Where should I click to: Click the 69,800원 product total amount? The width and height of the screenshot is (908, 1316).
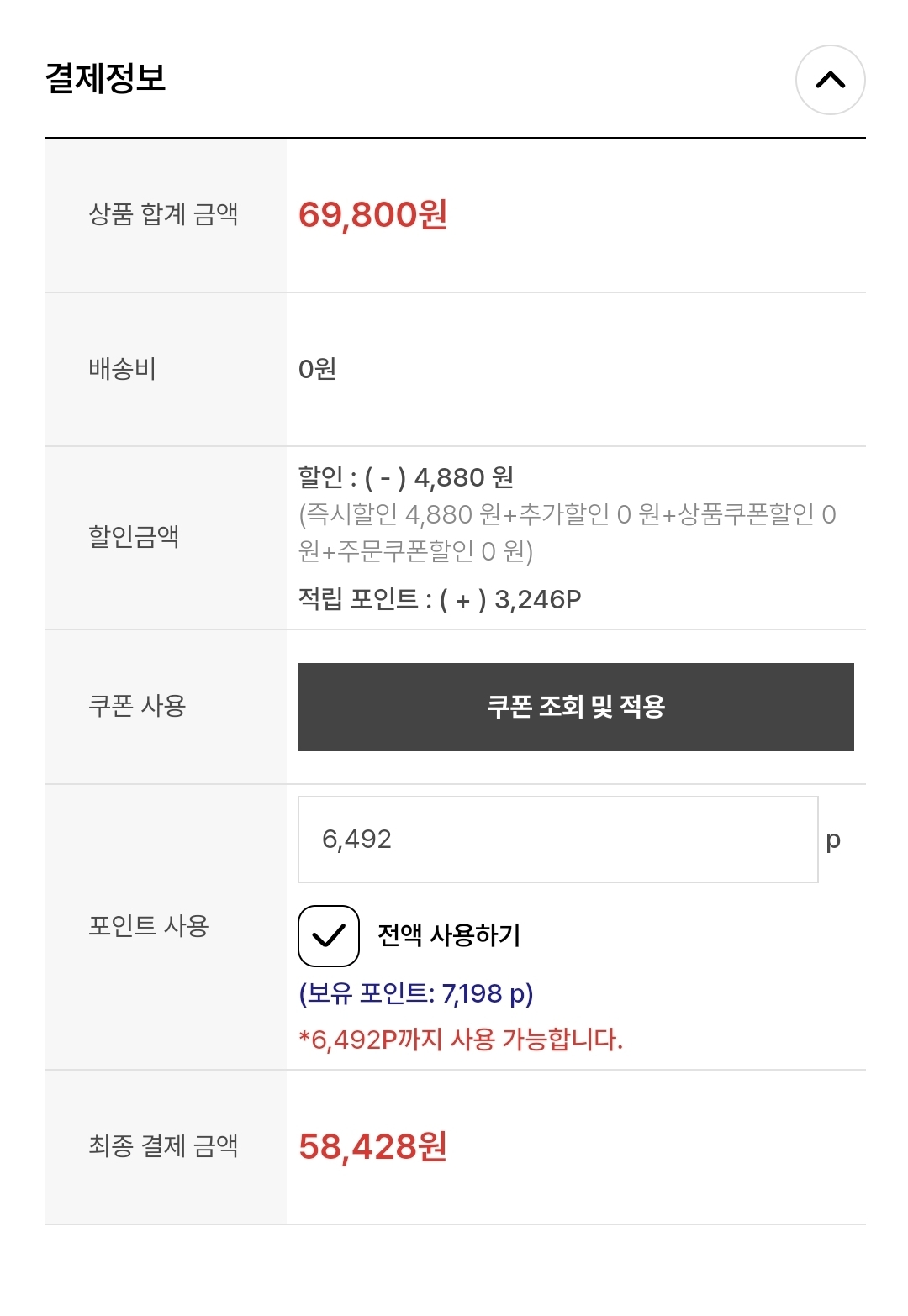(372, 215)
